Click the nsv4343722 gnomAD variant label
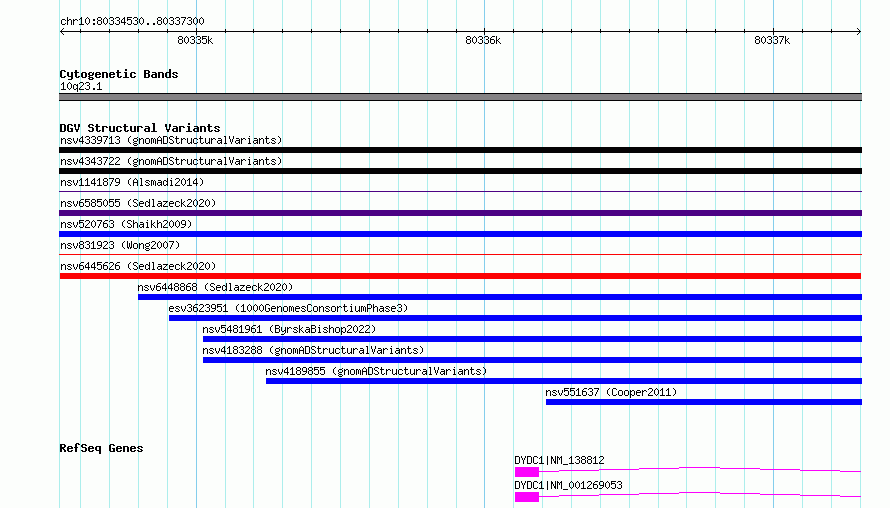Image resolution: width=890 pixels, height=508 pixels. (171, 161)
